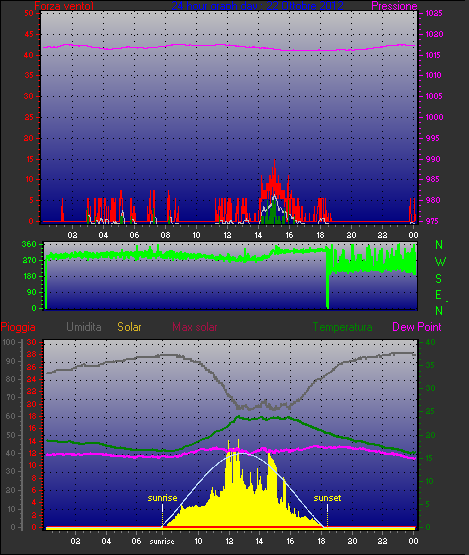
Task: Click the 40 value on temperature axis
Action: point(430,342)
